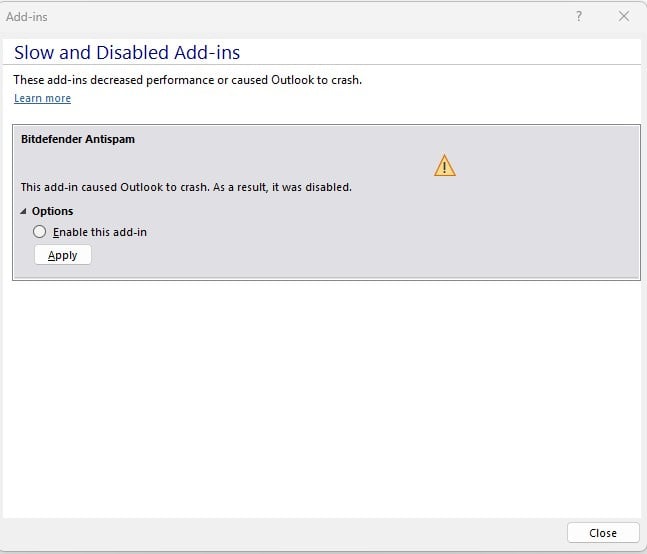Viewport: 647px width, 554px height.
Task: Click the Close button at bottom
Action: point(603,533)
